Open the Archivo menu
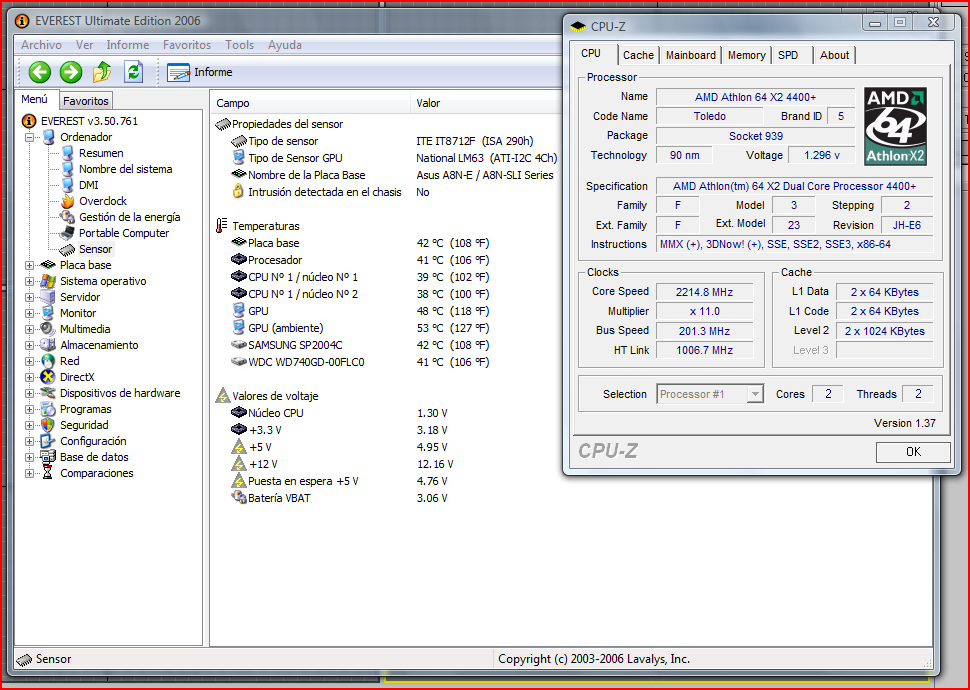The width and height of the screenshot is (970, 690). (x=41, y=45)
